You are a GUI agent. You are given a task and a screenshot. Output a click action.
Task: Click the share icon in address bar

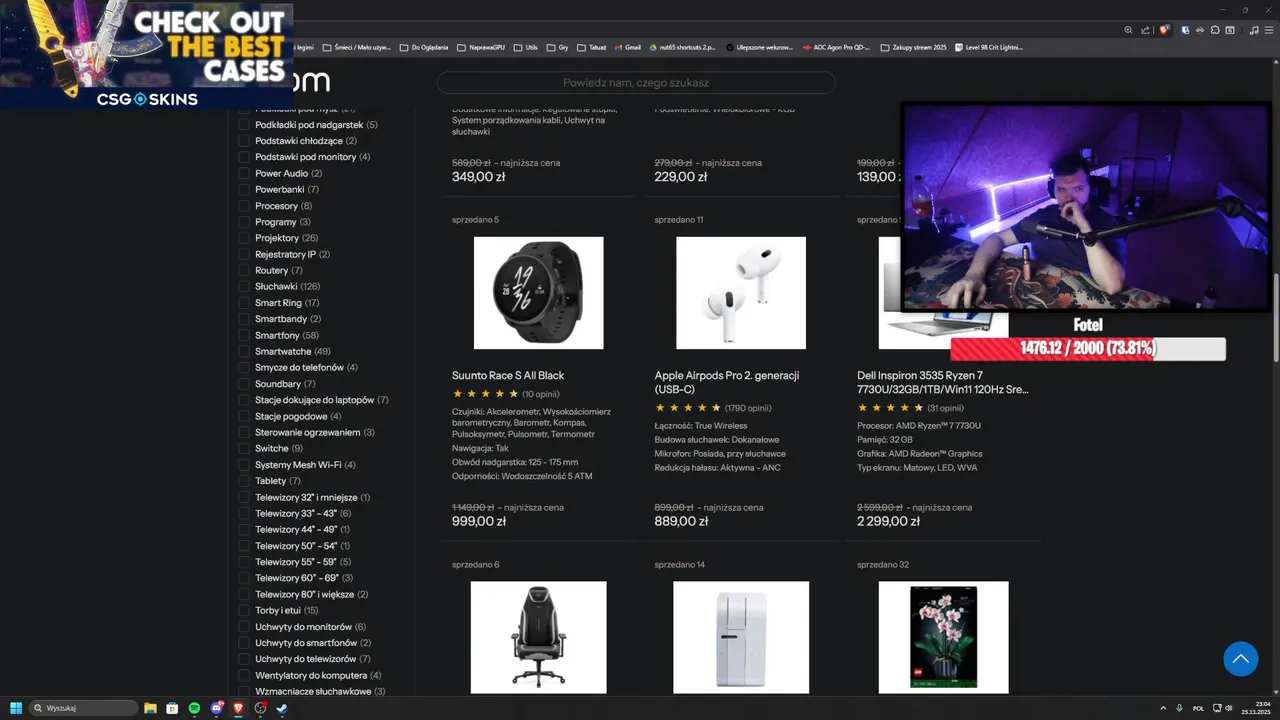[1146, 30]
